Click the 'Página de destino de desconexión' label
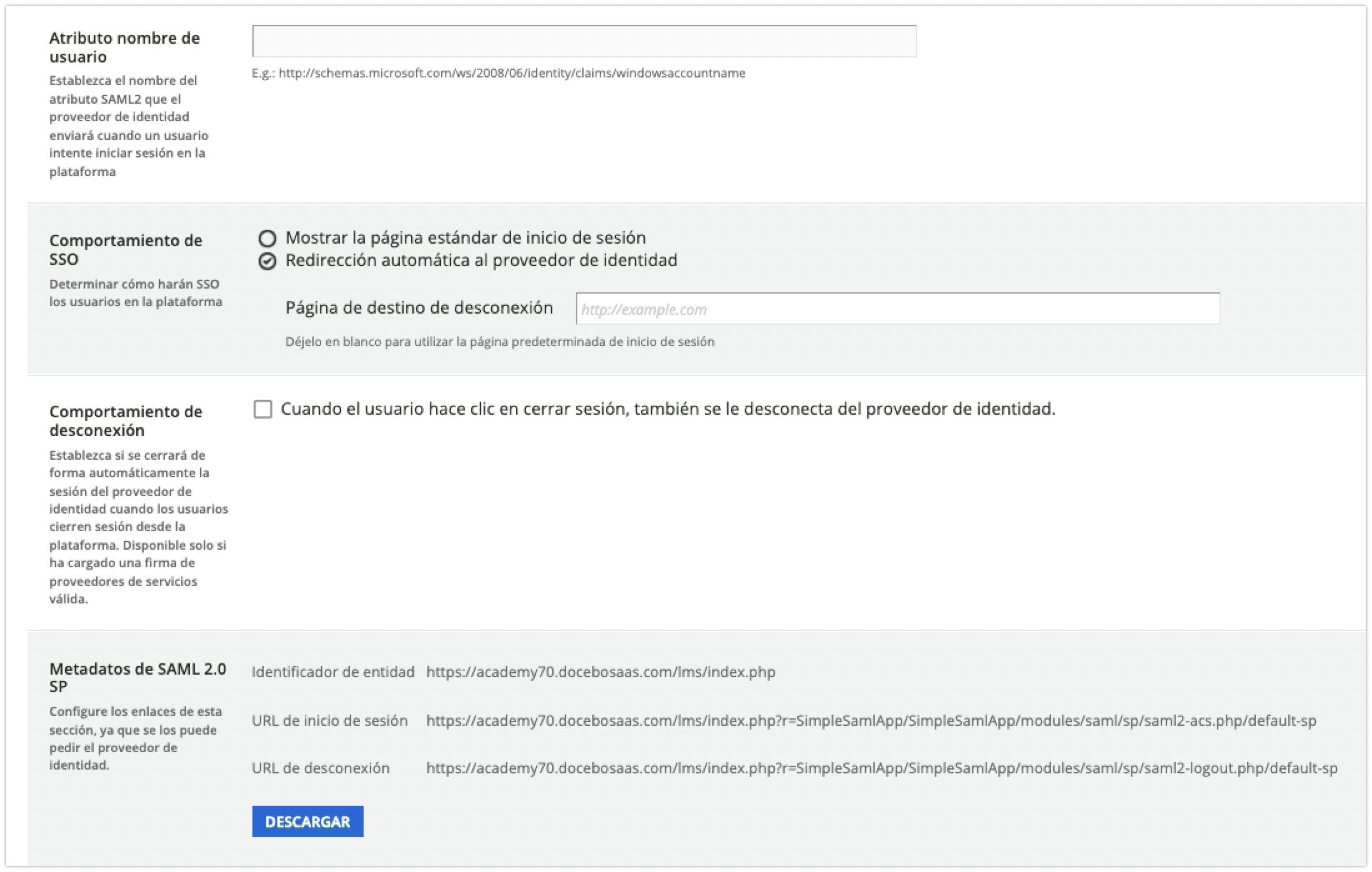The height and width of the screenshot is (872, 1372). (x=419, y=307)
